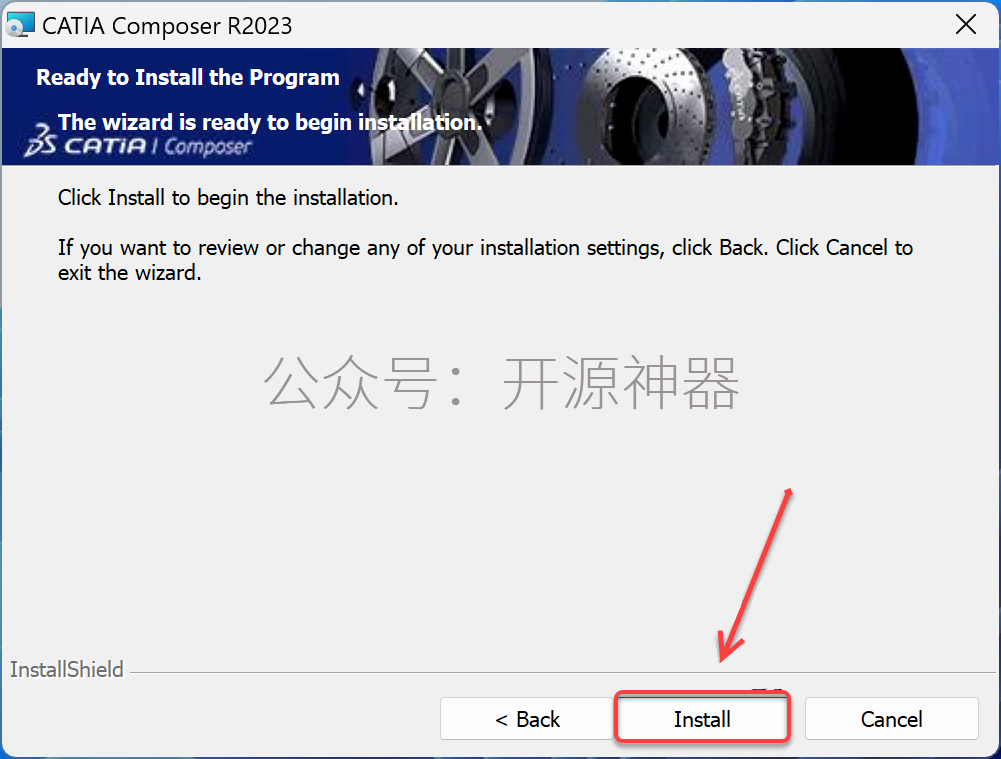This screenshot has width=1001, height=759.
Task: Click the horizontal separator line beside InstallShield
Action: coord(562,672)
